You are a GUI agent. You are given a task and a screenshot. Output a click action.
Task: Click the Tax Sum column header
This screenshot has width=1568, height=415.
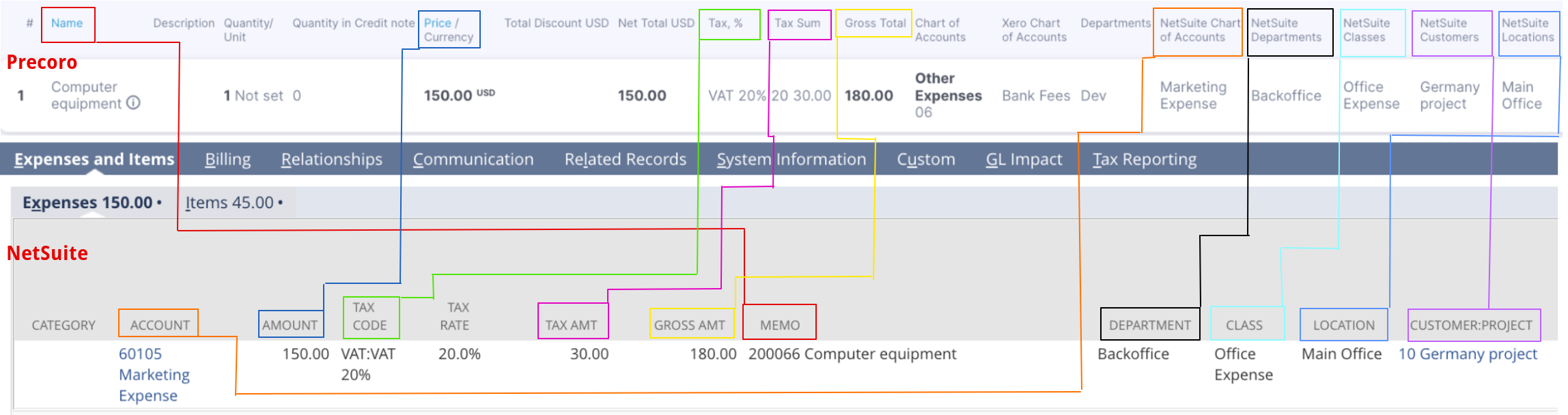pyautogui.click(x=798, y=23)
